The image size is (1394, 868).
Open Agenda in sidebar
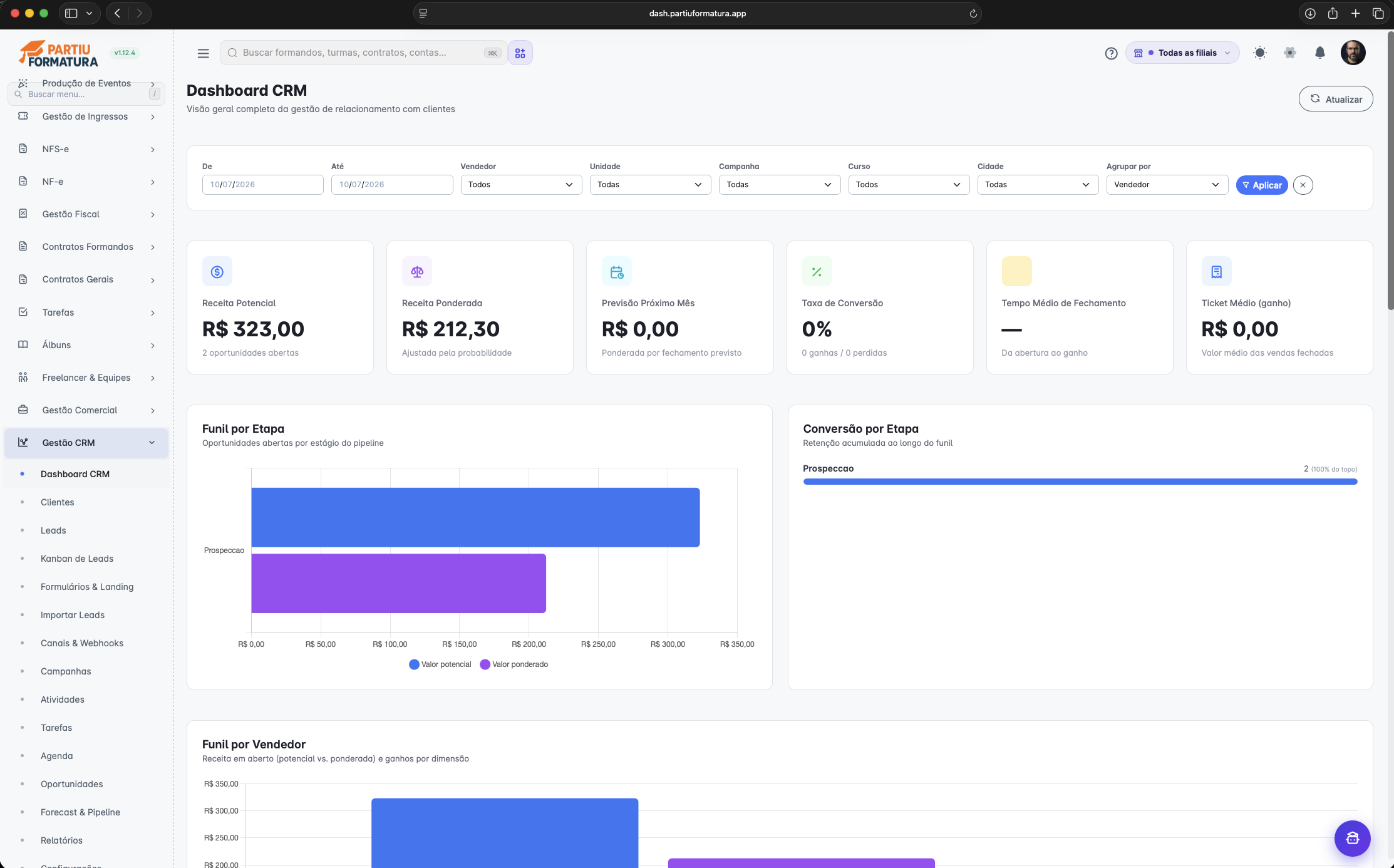(57, 756)
